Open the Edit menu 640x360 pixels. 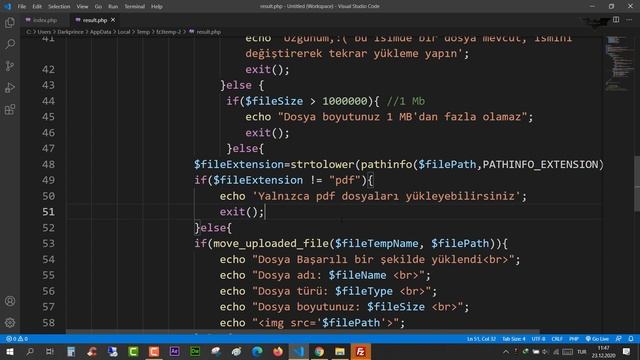37,7
